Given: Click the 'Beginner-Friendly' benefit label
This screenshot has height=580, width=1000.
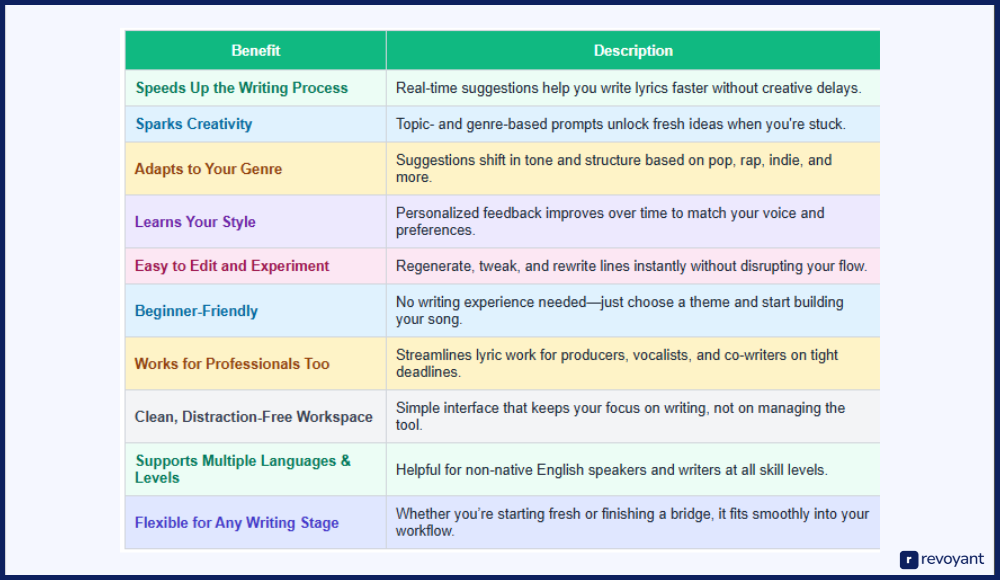Looking at the screenshot, I should (197, 311).
